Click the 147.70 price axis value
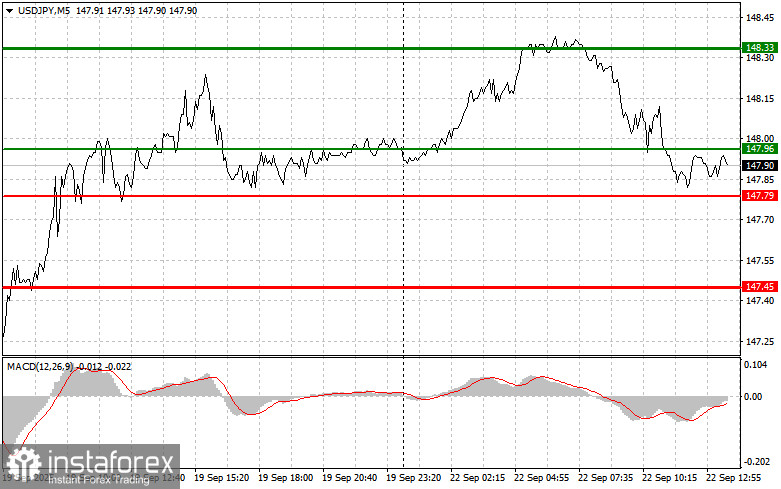The height and width of the screenshot is (489, 781). point(760,220)
